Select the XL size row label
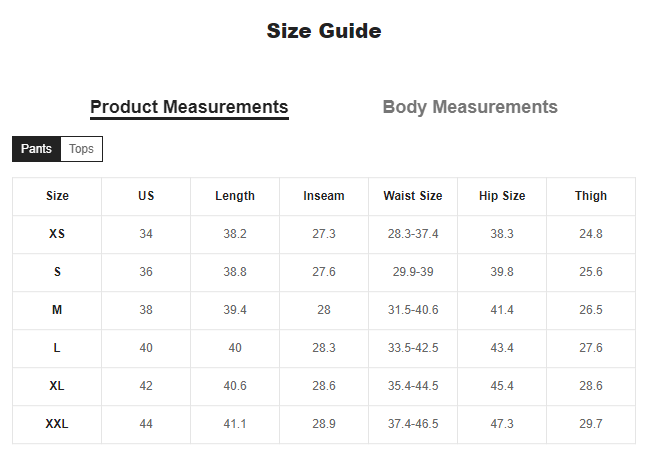659x465 pixels. click(x=57, y=386)
